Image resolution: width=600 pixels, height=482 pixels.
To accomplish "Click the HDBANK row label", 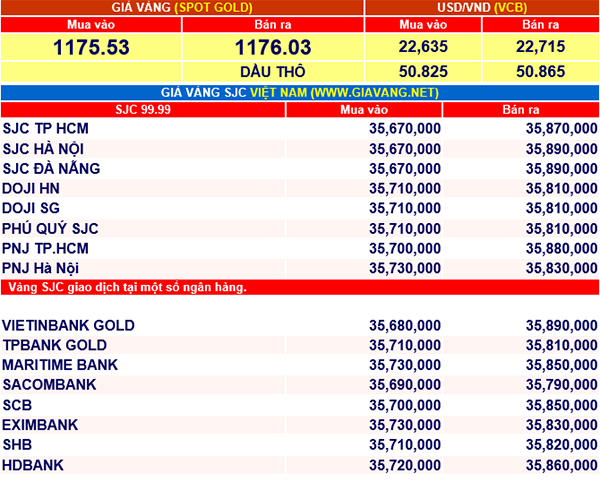I will click(33, 465).
